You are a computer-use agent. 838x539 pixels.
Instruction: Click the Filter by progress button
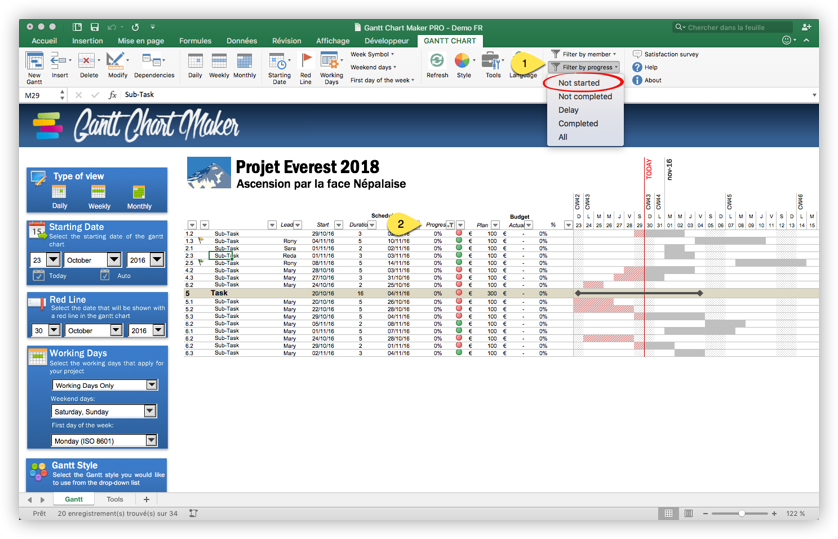pyautogui.click(x=584, y=67)
